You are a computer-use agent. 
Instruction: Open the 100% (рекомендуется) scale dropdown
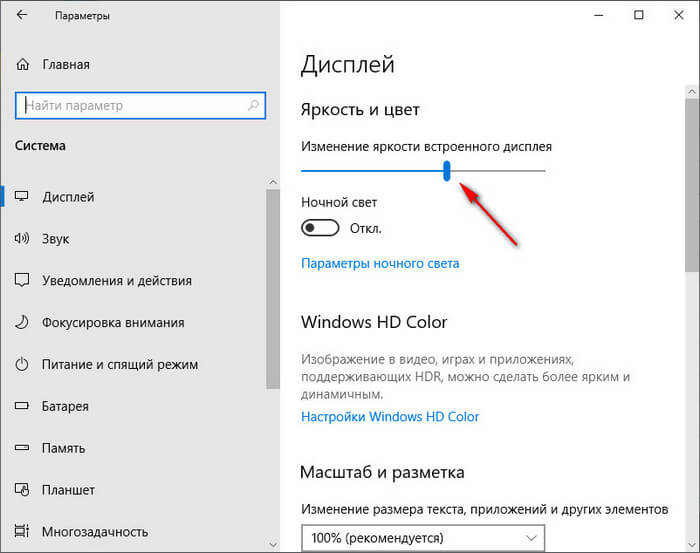click(x=423, y=538)
